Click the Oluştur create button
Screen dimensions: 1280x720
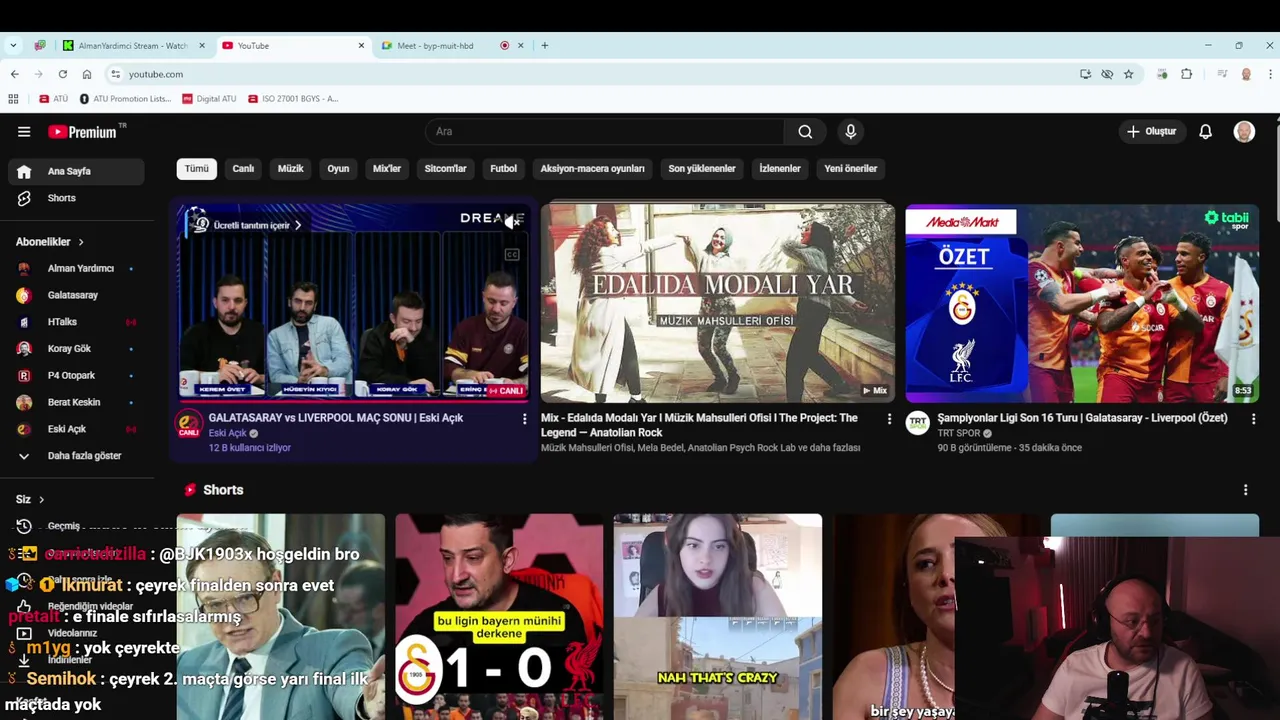[1151, 132]
